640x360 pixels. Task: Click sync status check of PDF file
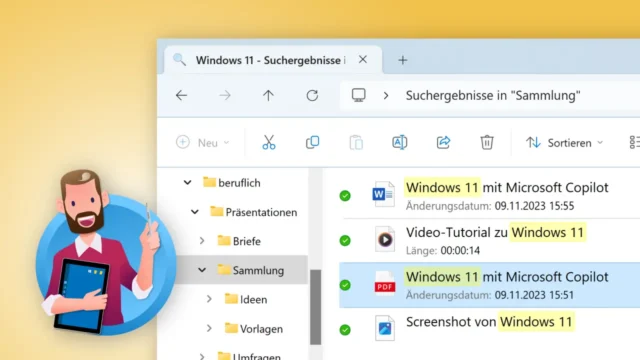(x=345, y=285)
